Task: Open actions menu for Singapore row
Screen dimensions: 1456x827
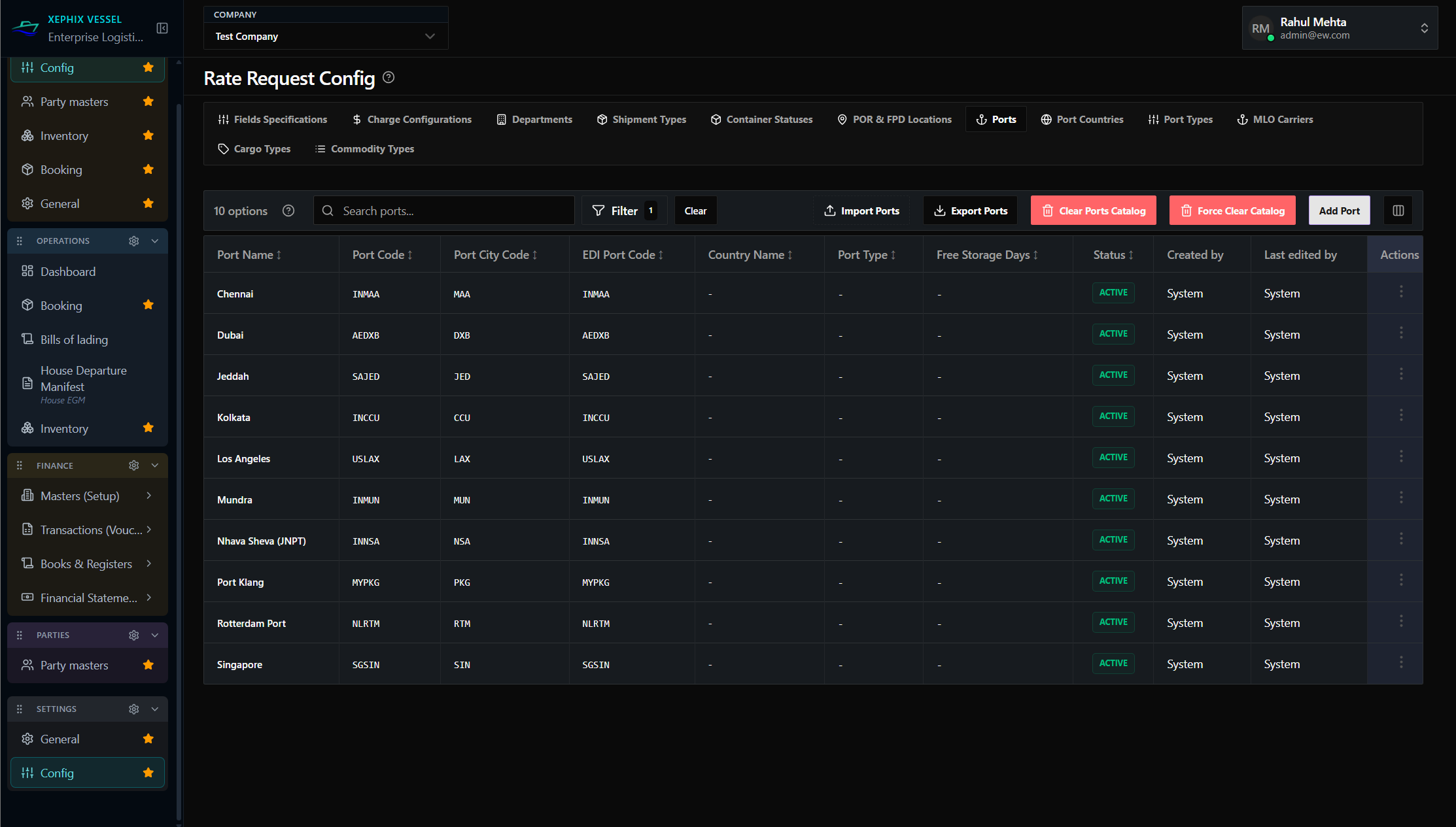Action: pos(1401,662)
